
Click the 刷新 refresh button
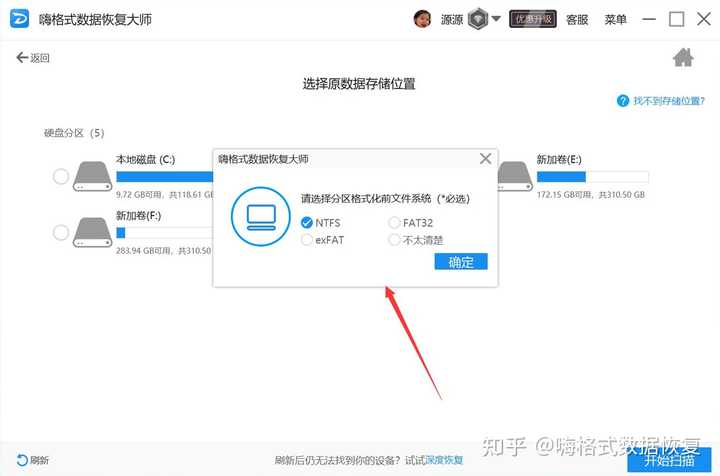point(32,460)
